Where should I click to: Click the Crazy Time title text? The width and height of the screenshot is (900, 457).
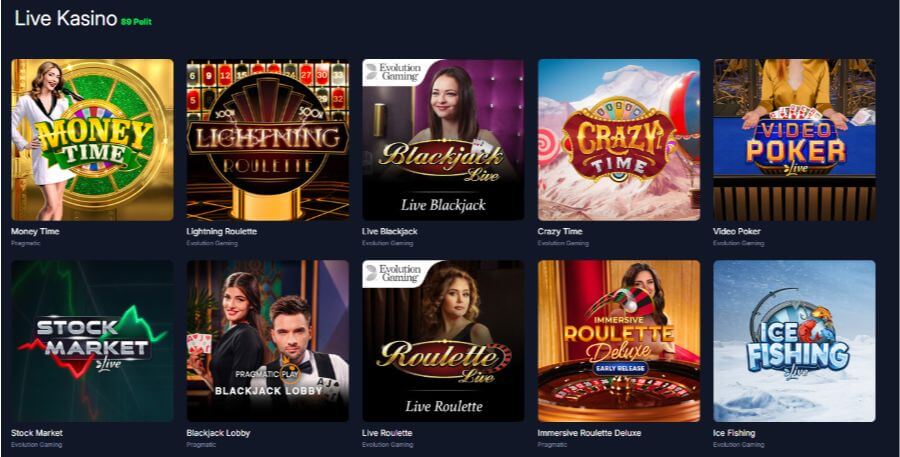[560, 231]
